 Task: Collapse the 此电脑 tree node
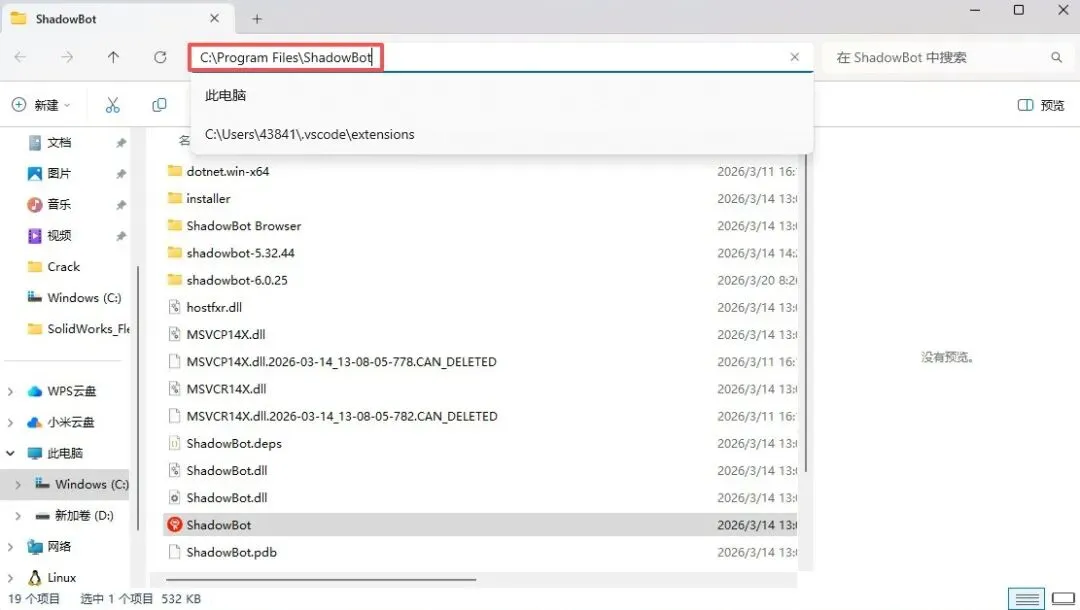(x=10, y=453)
